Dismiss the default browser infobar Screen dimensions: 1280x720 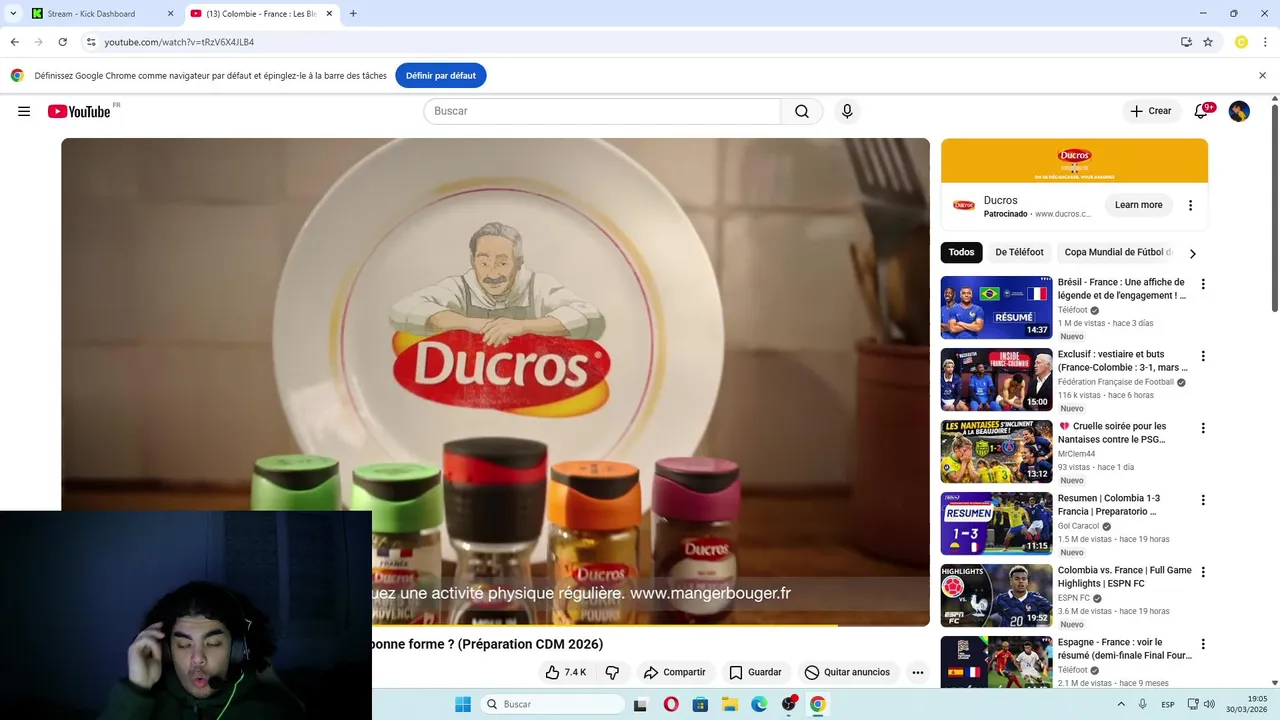1262,76
